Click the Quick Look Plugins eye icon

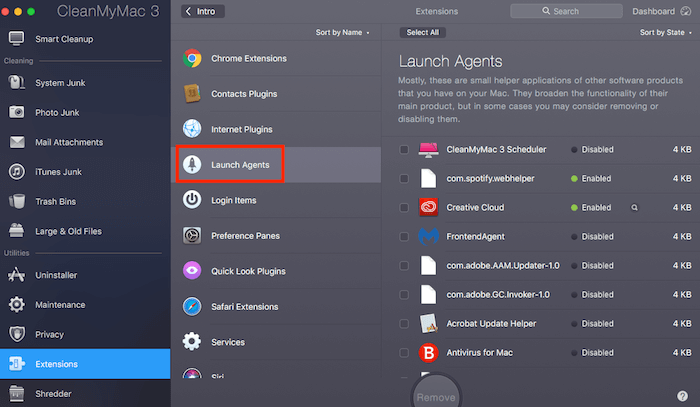[x=192, y=270]
